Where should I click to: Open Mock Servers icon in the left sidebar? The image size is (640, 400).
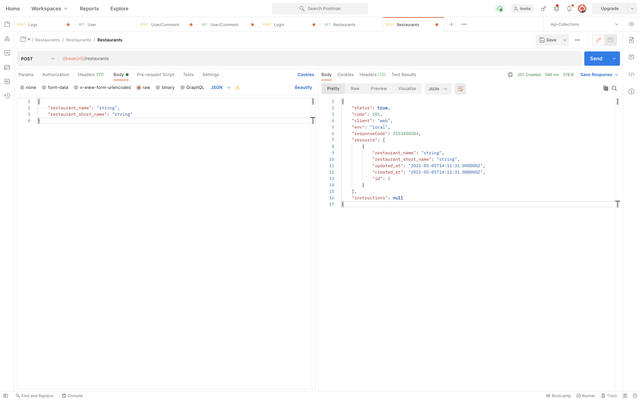click(x=7, y=67)
